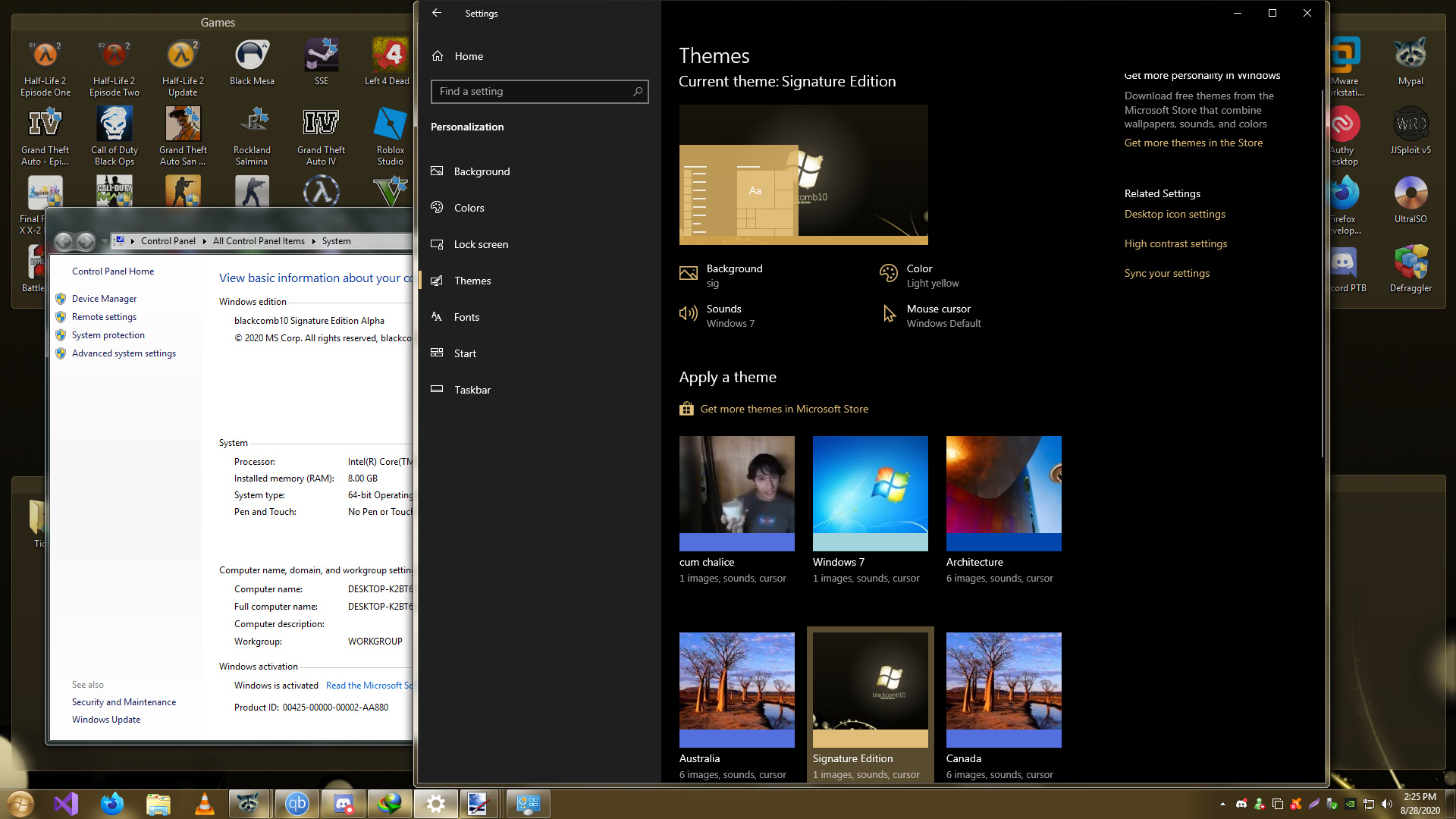Viewport: 1456px width, 819px height.
Task: Click the volume icon in system tray
Action: pyautogui.click(x=1386, y=804)
